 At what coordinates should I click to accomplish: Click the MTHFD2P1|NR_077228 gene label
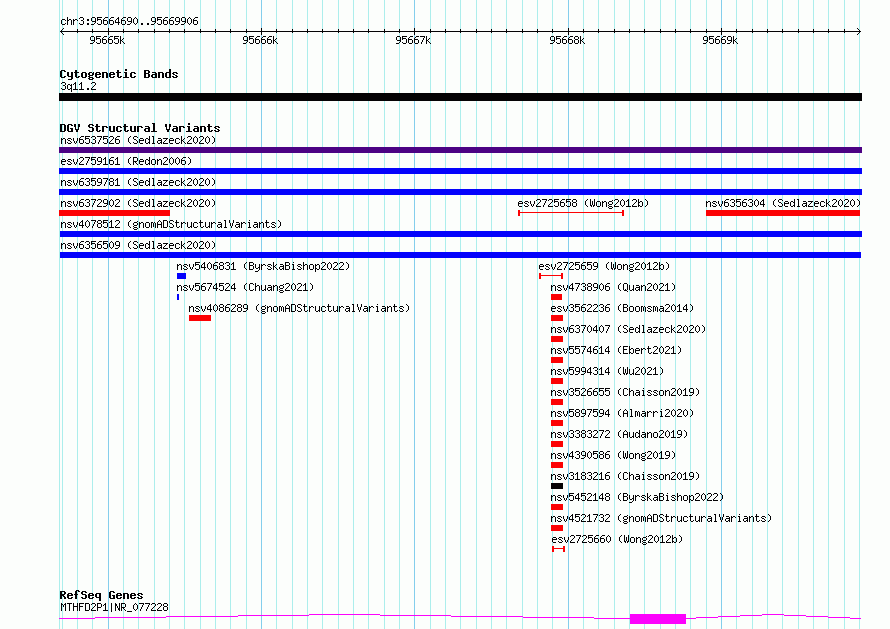click(114, 607)
